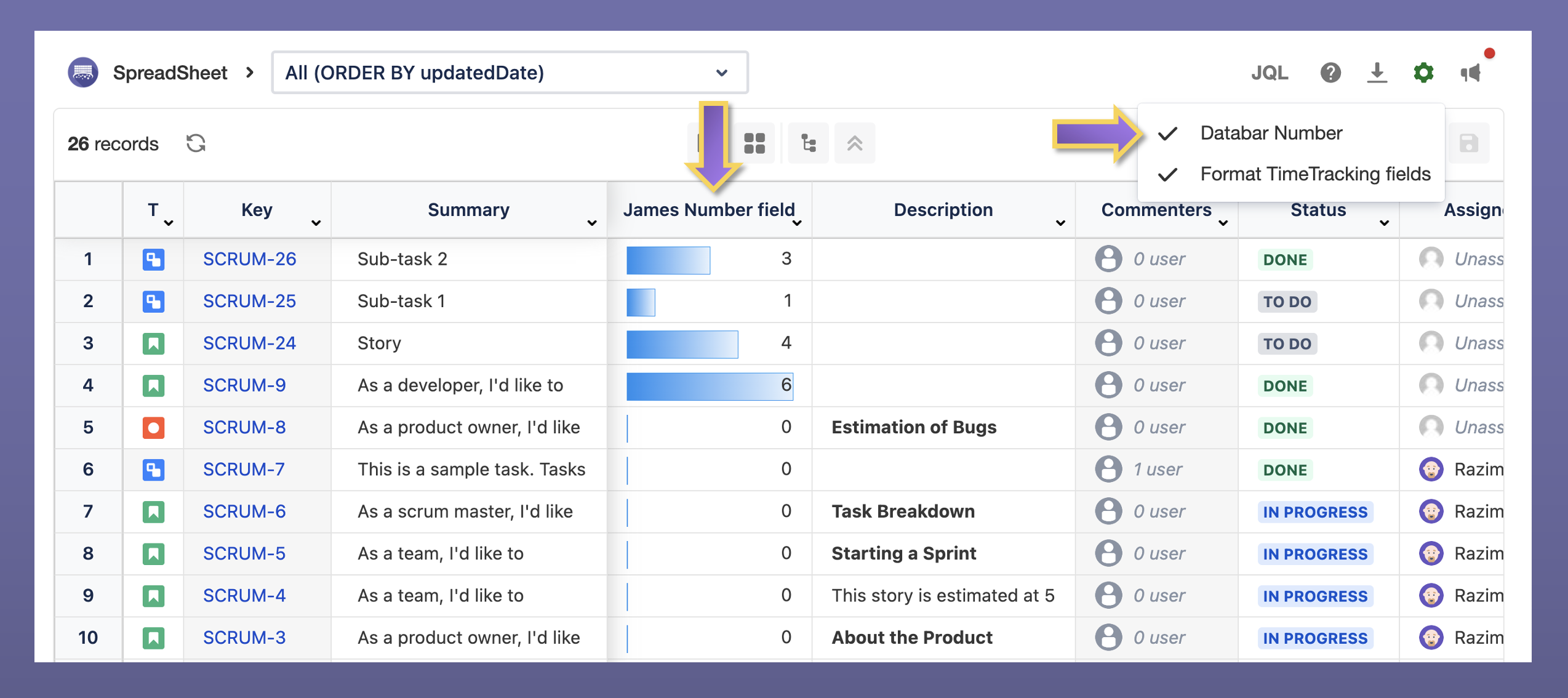Click the refresh records icon

196,143
